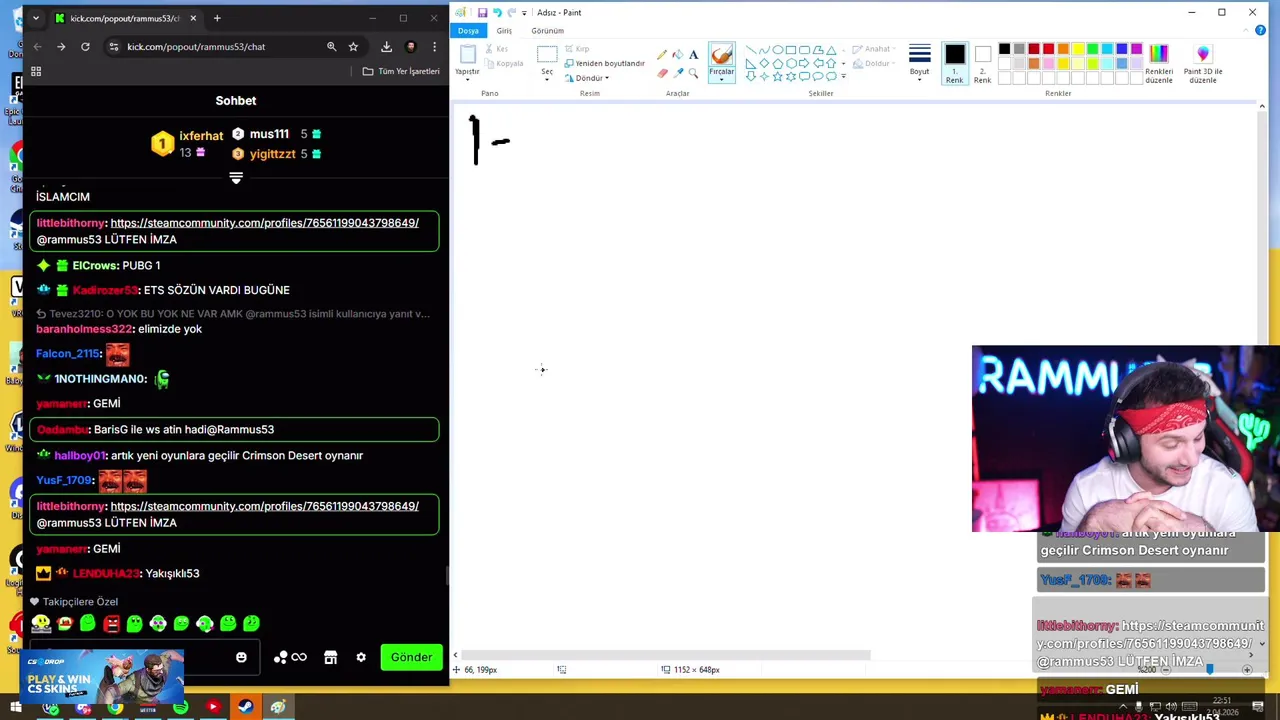Select the Fill with color bucket tool
Image resolution: width=1280 pixels, height=720 pixels.
point(678,55)
